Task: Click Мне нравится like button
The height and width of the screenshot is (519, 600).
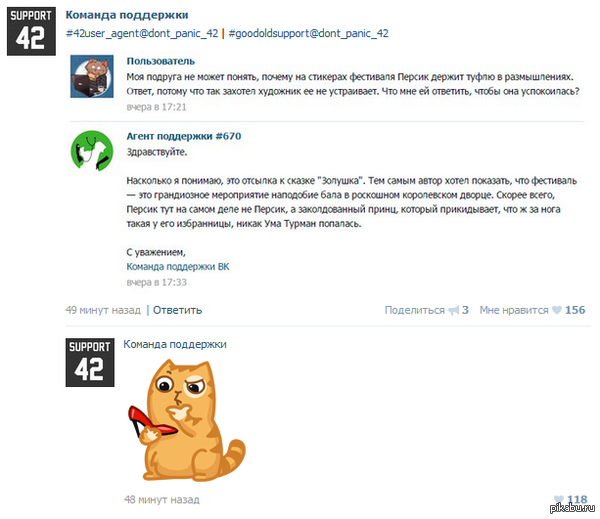Action: 514,310
